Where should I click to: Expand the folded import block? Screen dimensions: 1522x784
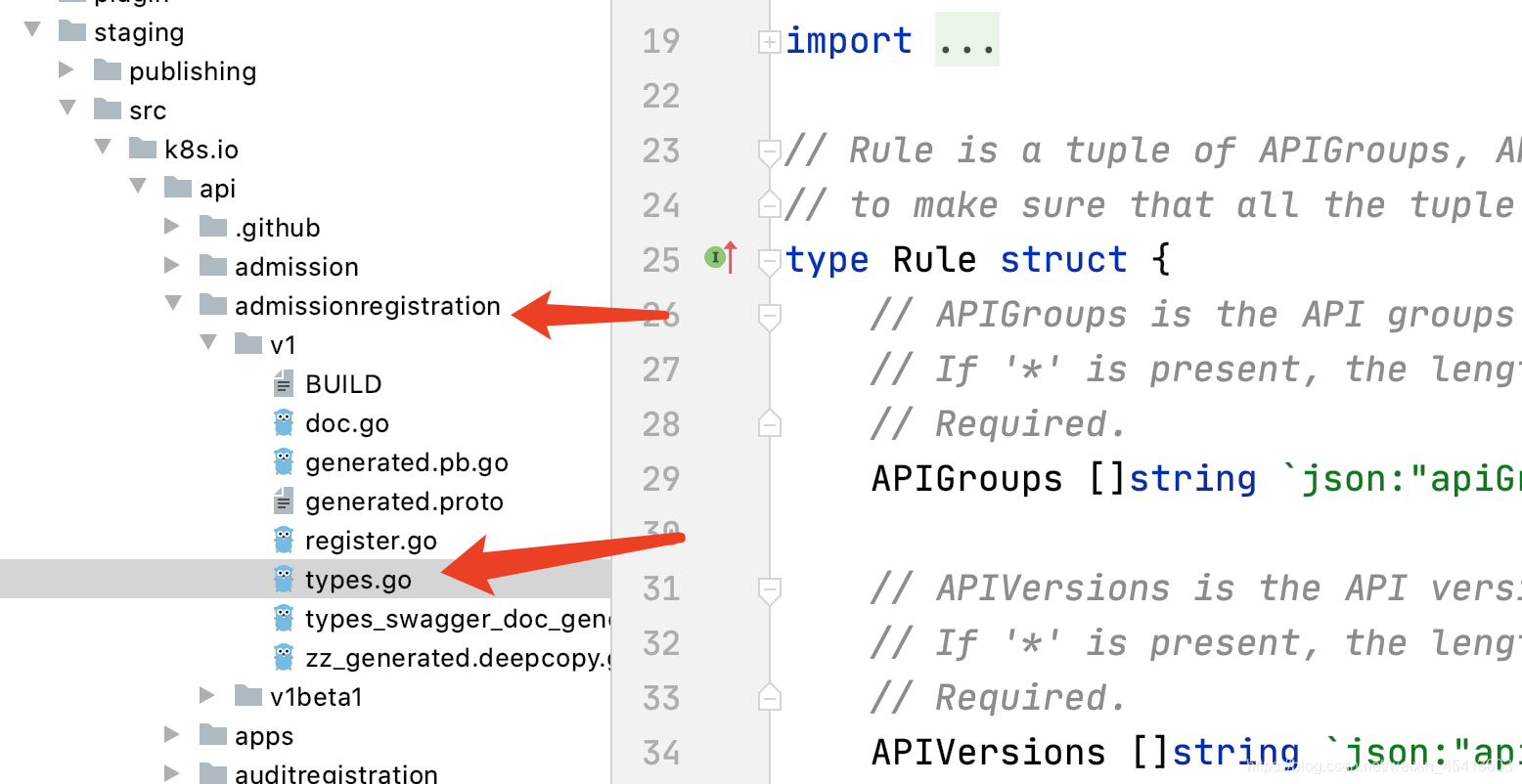click(x=770, y=41)
